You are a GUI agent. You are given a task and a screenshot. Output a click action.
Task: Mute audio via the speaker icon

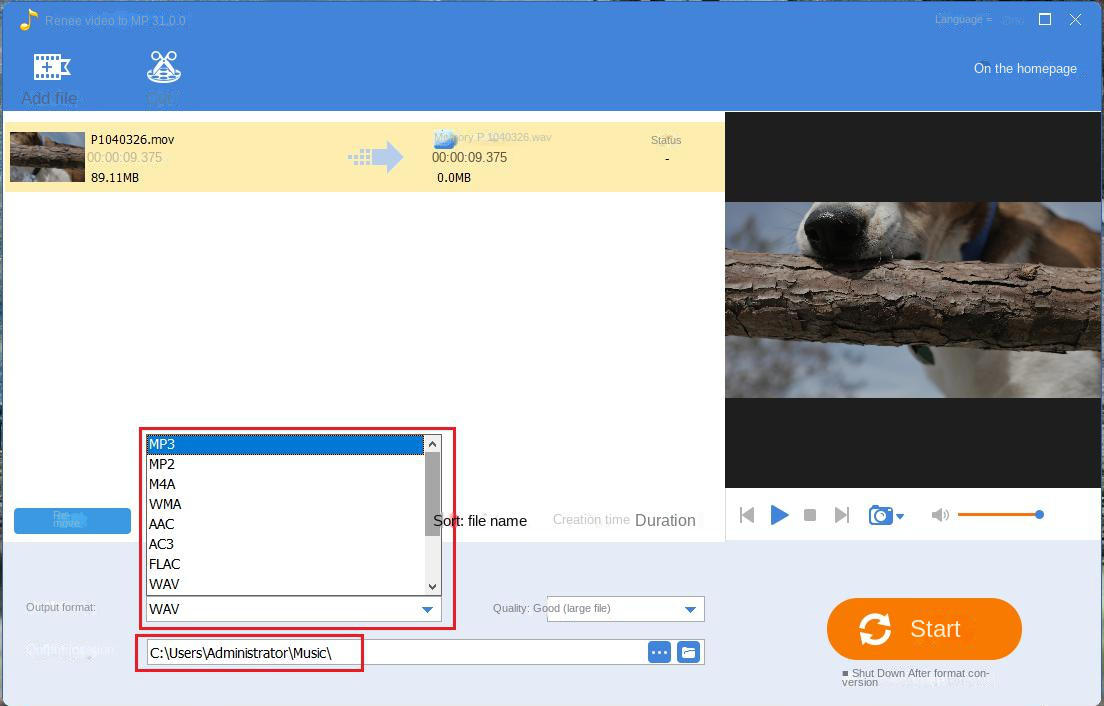[x=939, y=514]
